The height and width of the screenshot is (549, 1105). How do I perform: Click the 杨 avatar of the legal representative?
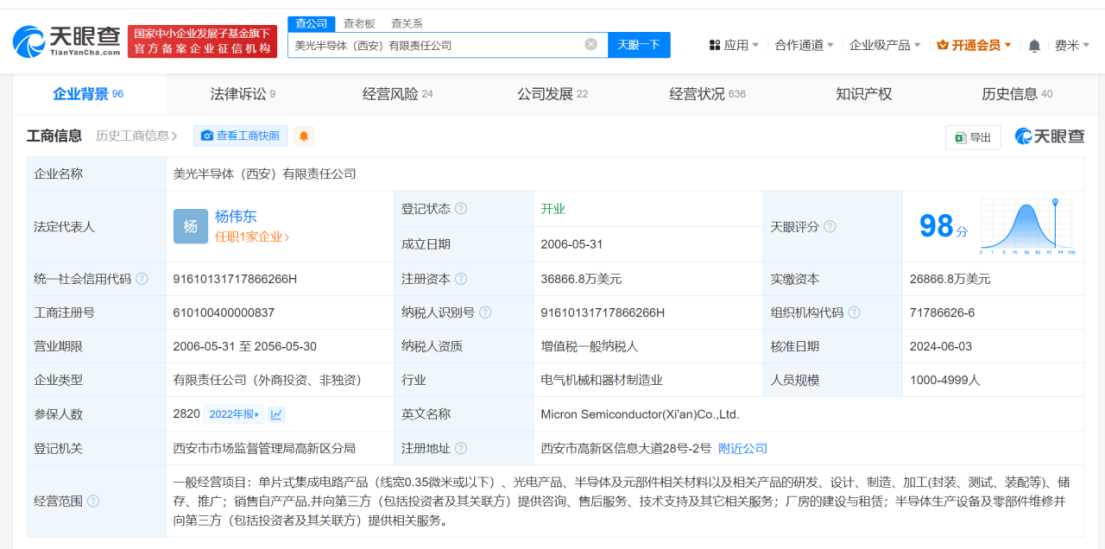tap(190, 227)
